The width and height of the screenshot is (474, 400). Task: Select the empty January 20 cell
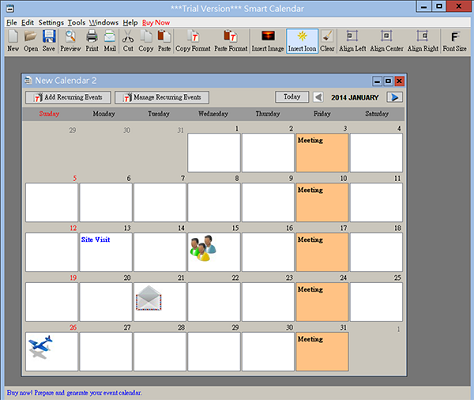106,302
